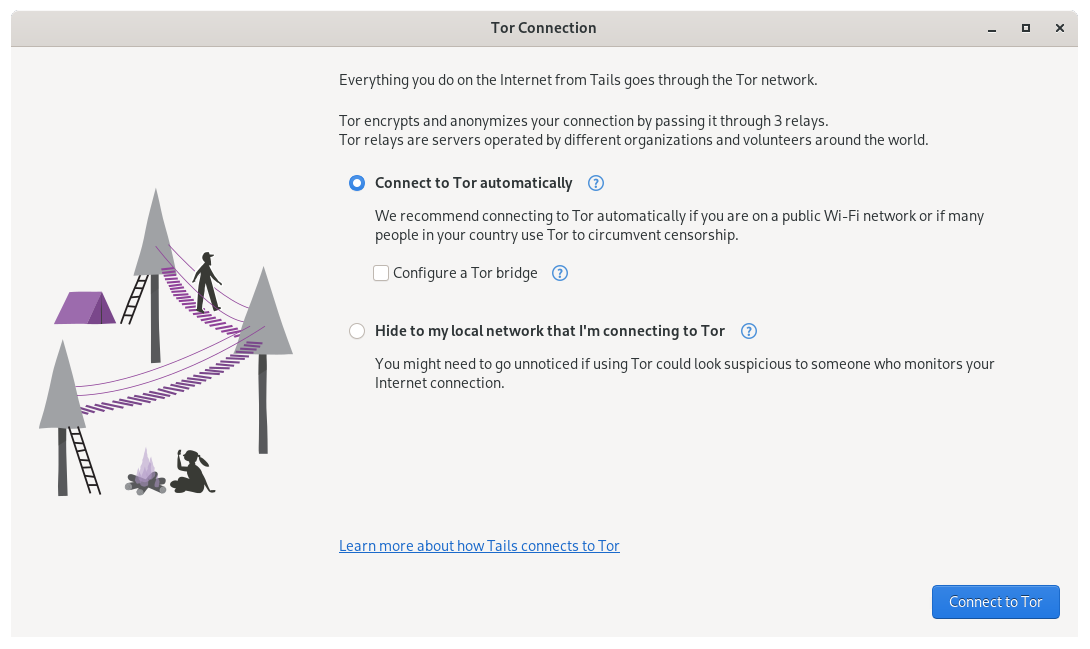
Task: Open help for "Connect to Tor automatically"
Action: pyautogui.click(x=595, y=183)
